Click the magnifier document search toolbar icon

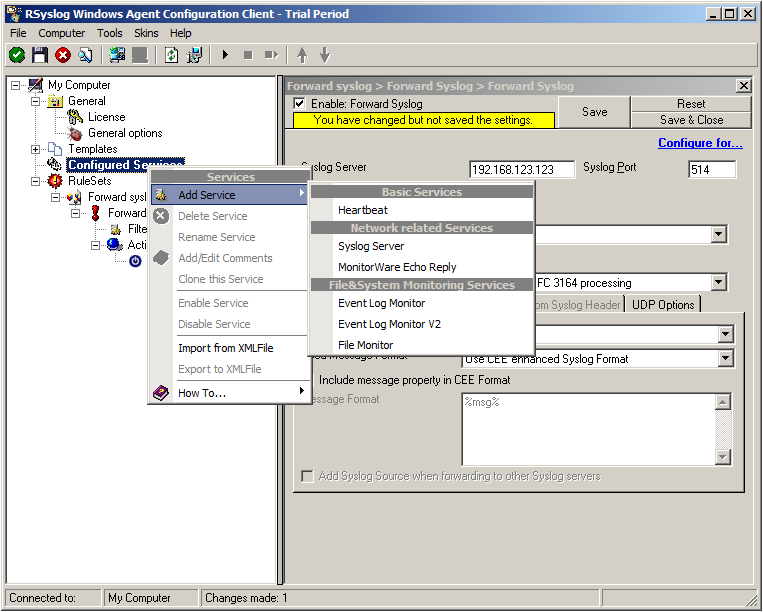pyautogui.click(x=86, y=55)
